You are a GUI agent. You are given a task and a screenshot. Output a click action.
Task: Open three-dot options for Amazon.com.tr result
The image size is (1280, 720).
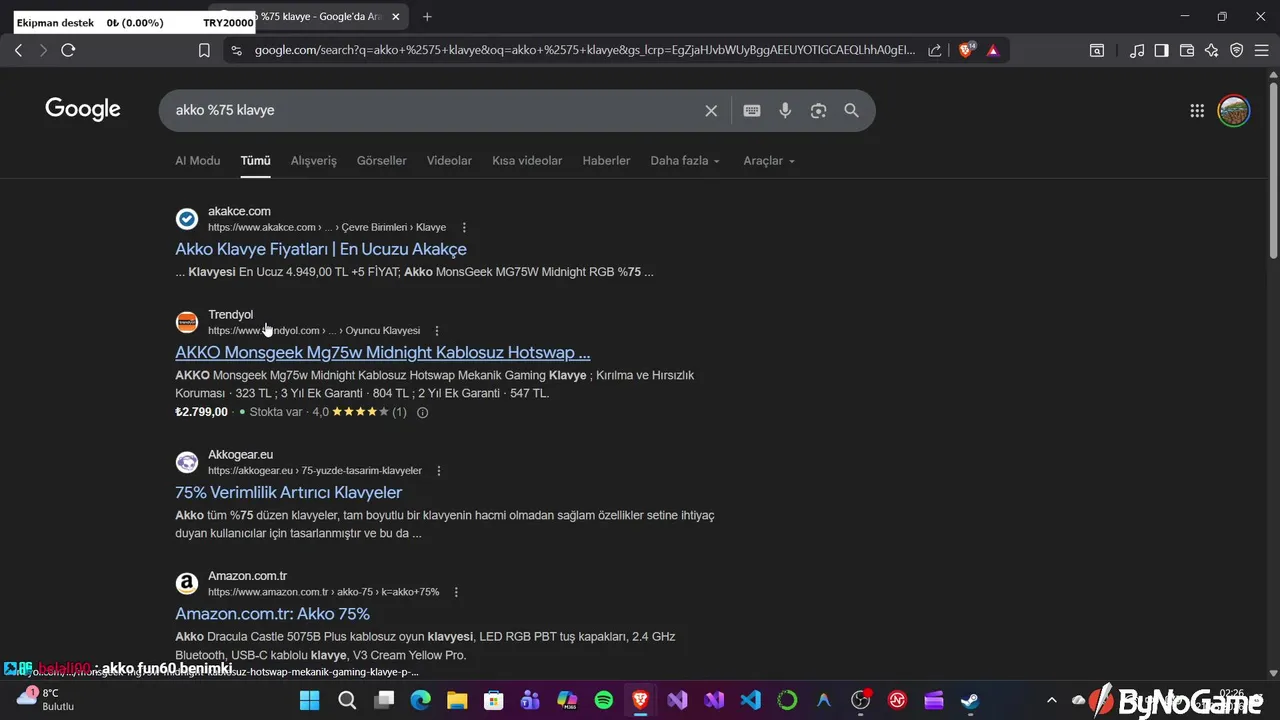point(456,592)
